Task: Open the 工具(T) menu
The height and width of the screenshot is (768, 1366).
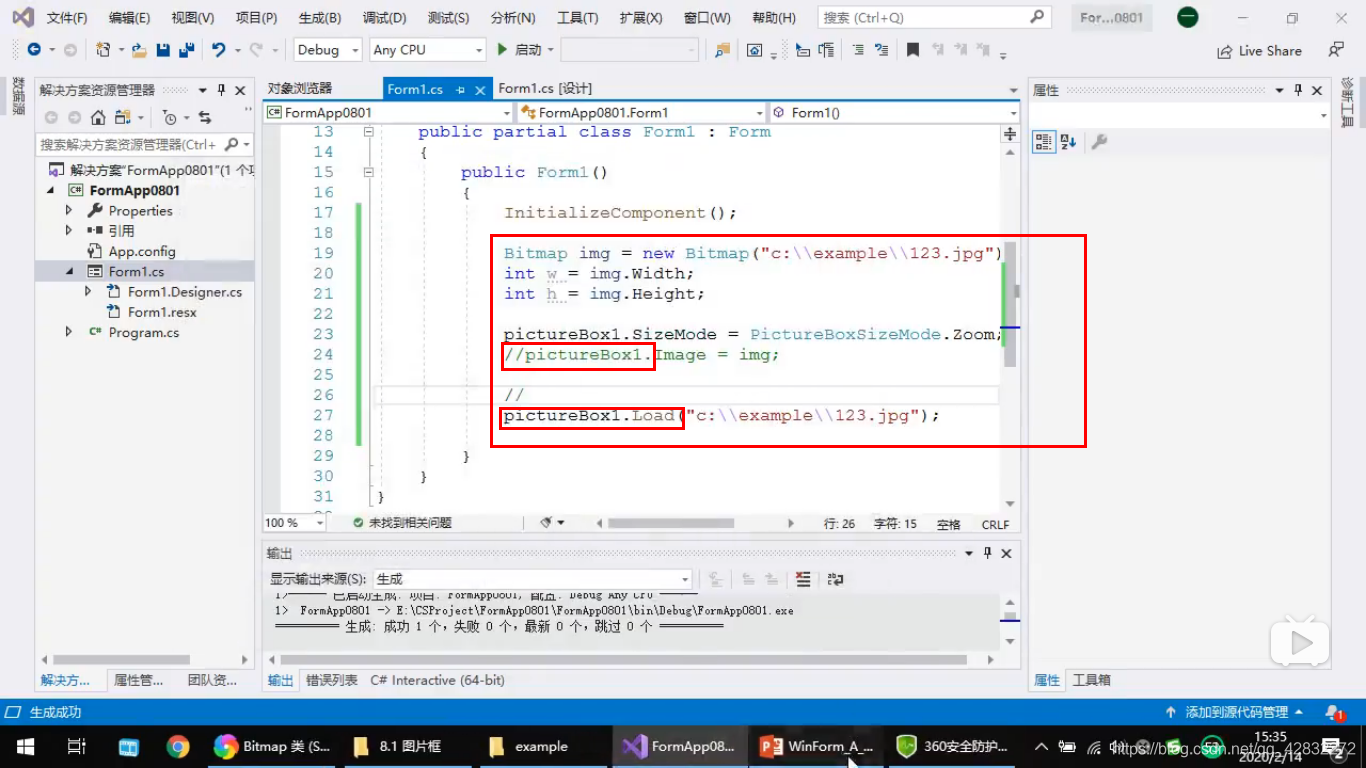Action: tap(577, 18)
